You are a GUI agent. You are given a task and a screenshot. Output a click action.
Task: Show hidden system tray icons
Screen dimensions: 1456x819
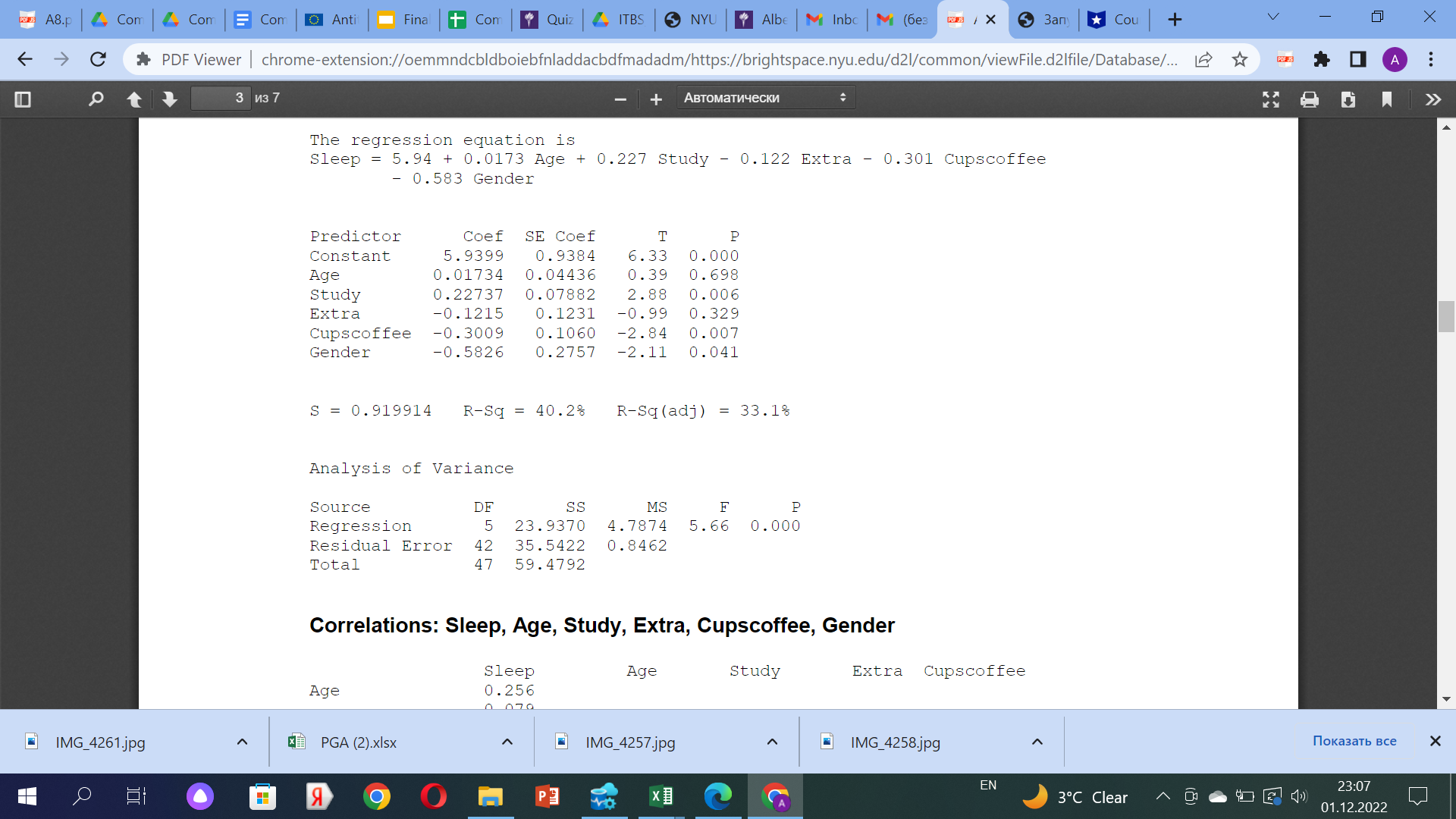pyautogui.click(x=1162, y=796)
